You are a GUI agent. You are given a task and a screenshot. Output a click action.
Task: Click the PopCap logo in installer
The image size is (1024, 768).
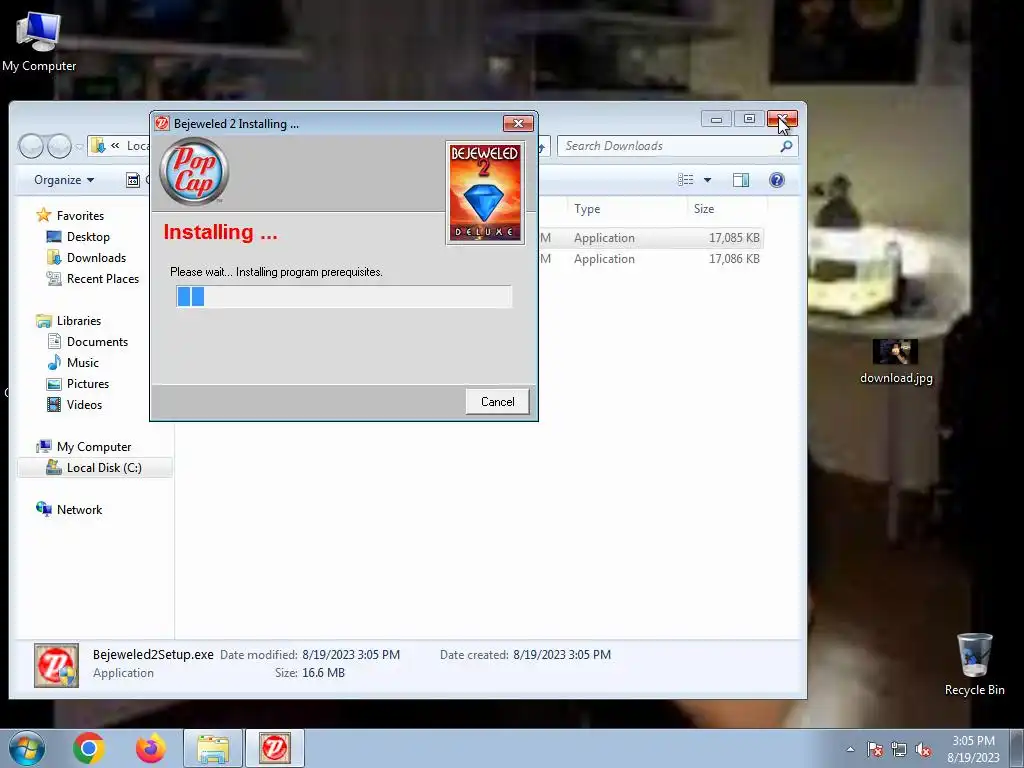point(194,172)
